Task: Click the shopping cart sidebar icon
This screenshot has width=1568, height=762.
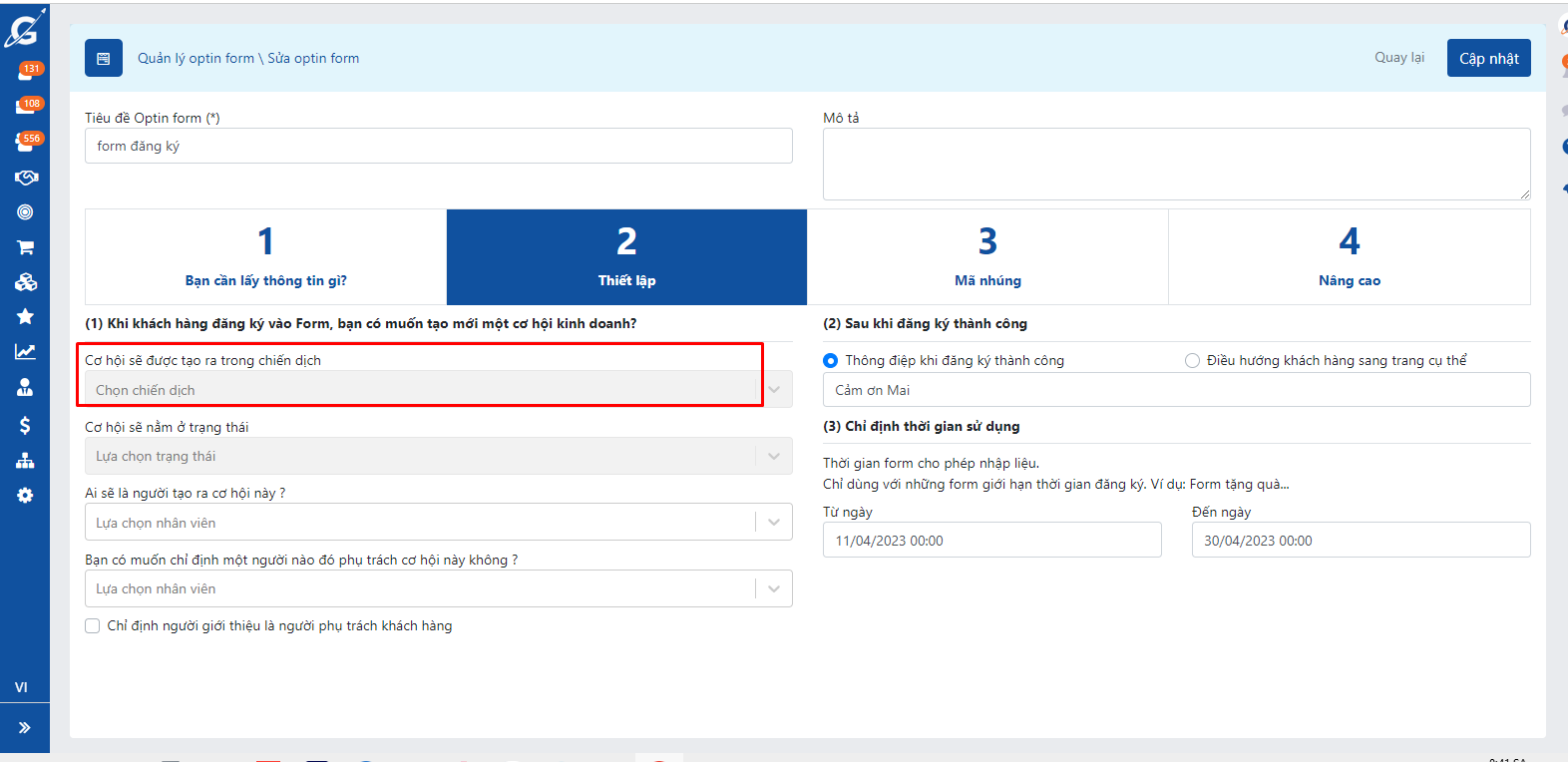Action: click(26, 247)
